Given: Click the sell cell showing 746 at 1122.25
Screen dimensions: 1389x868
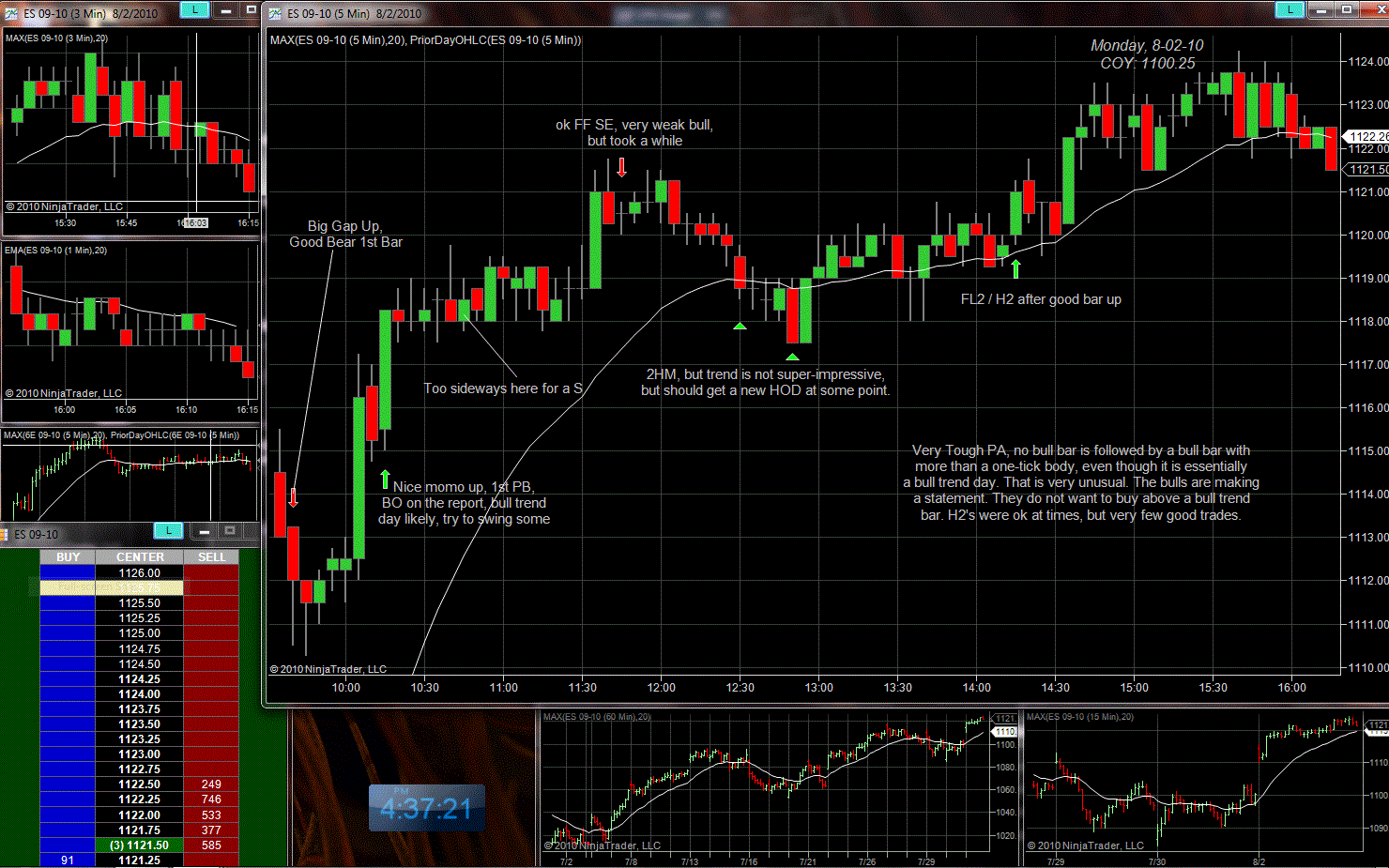Looking at the screenshot, I should point(211,799).
